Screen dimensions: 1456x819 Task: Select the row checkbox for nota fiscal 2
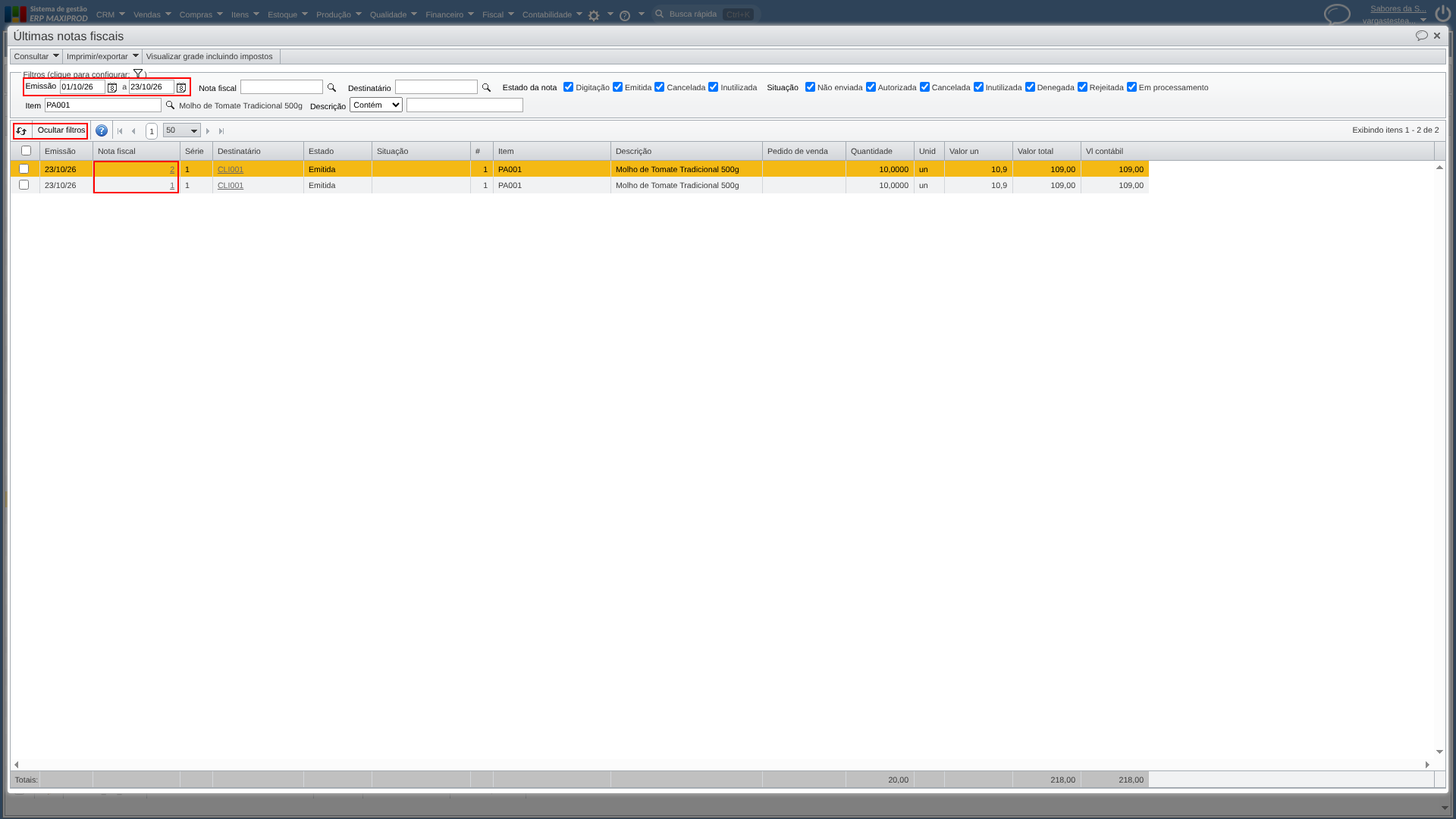tap(24, 169)
